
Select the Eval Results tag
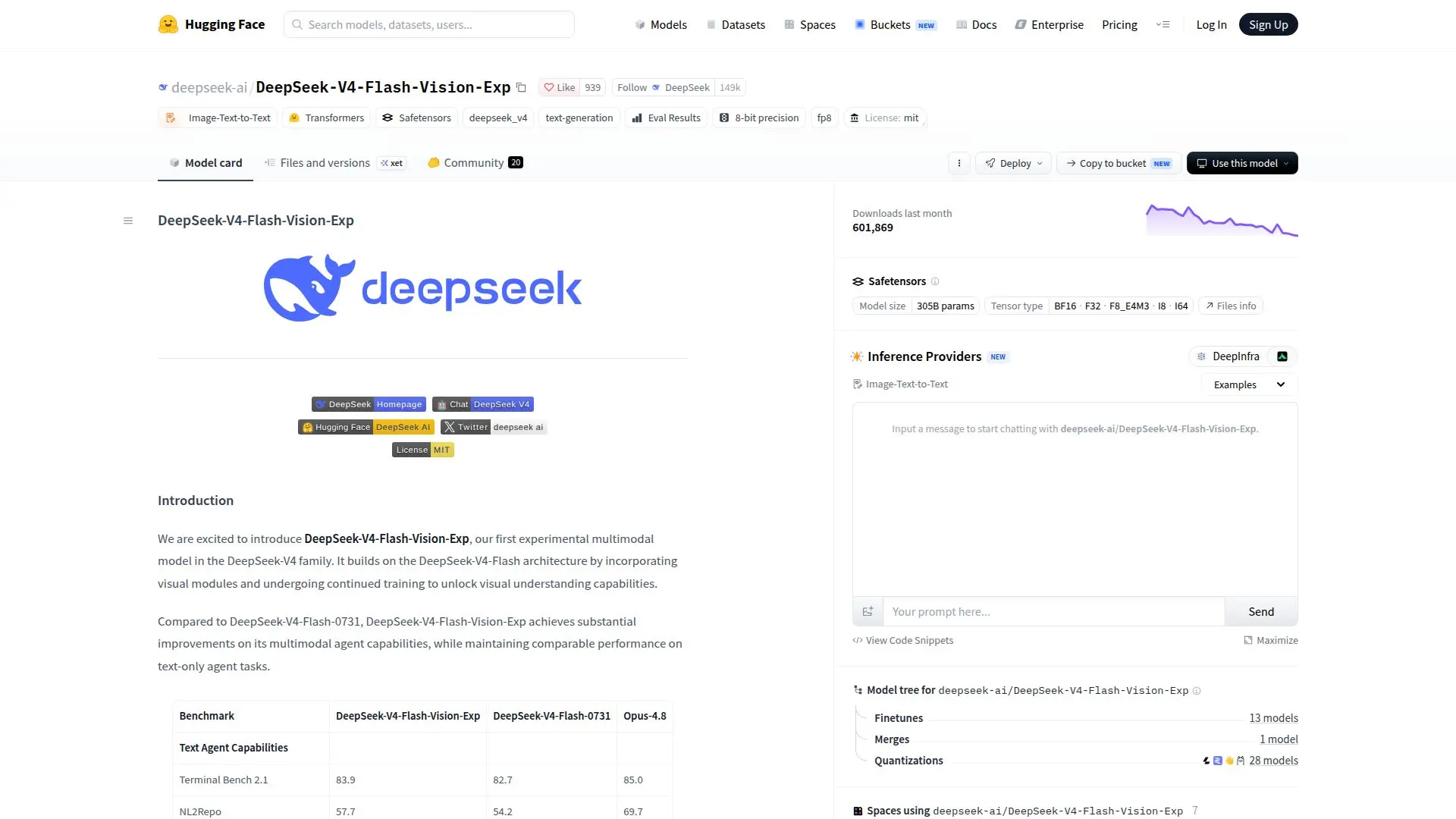tap(666, 118)
